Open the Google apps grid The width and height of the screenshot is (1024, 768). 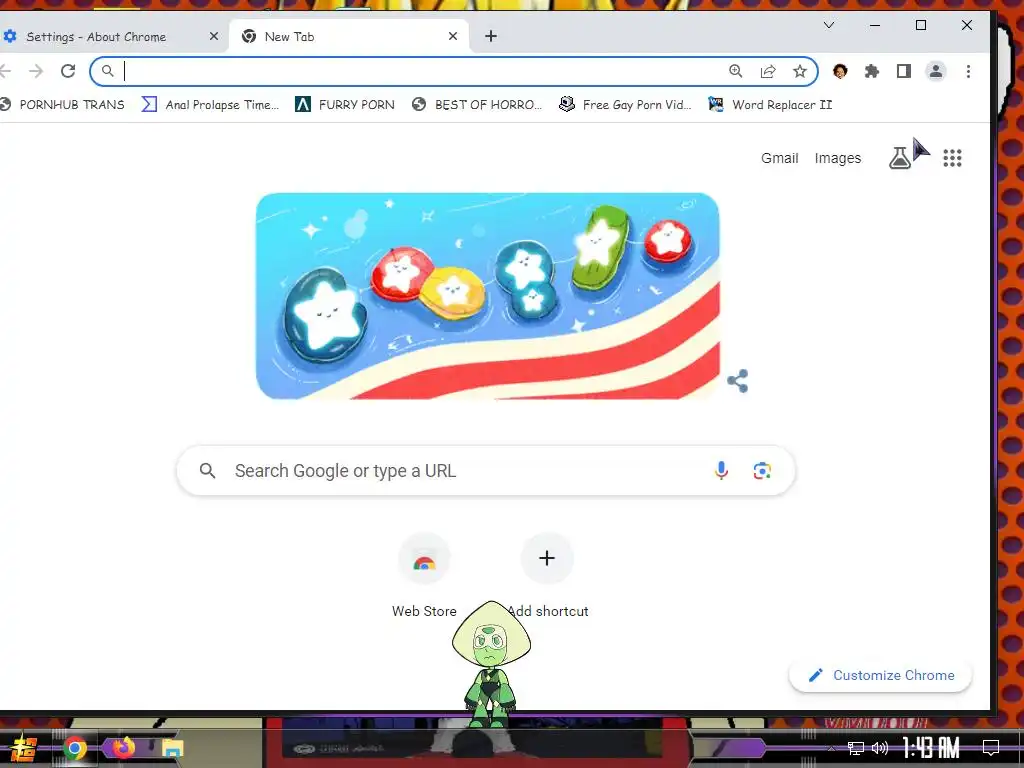pos(952,158)
